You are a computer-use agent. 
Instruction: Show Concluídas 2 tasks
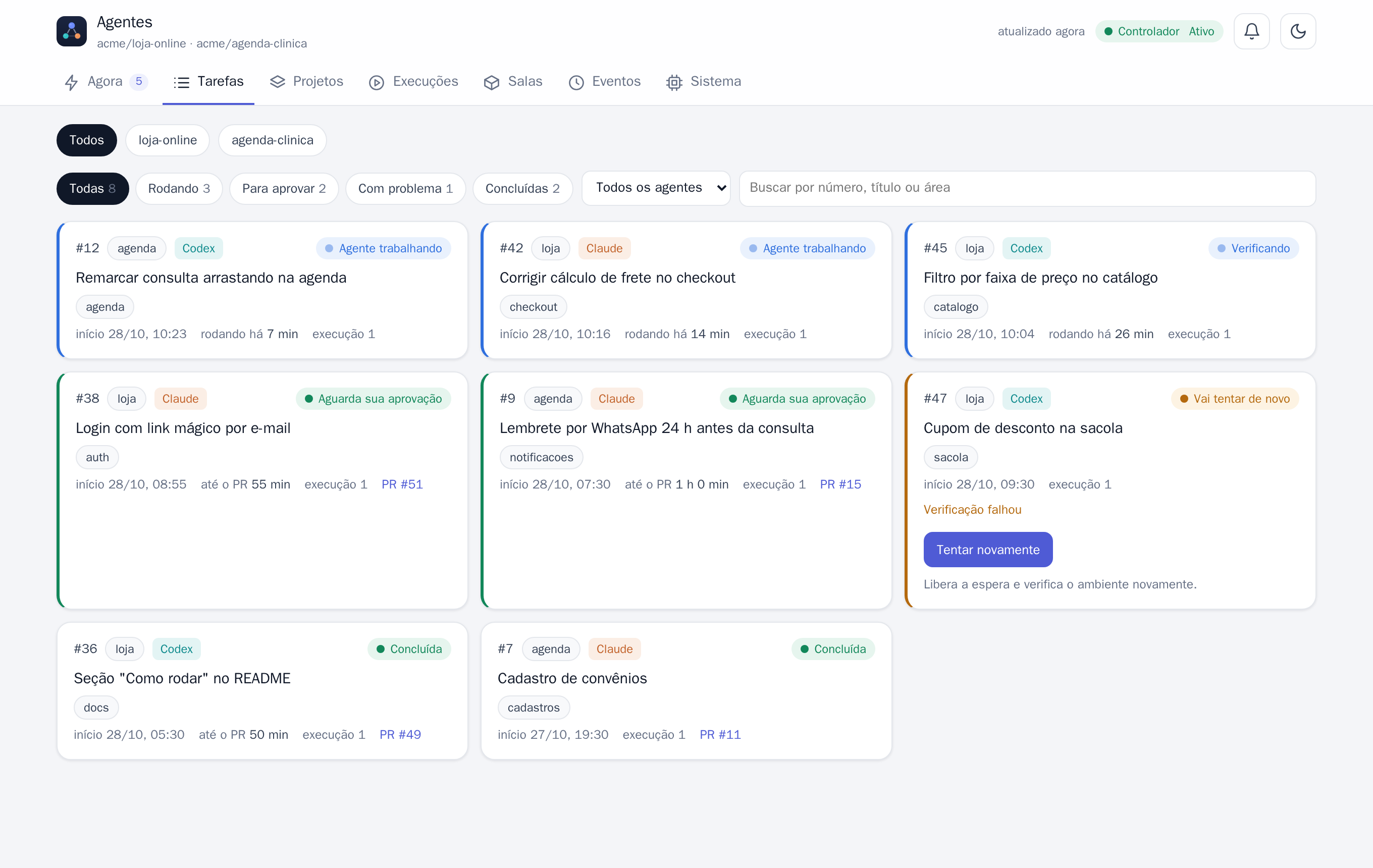(522, 189)
